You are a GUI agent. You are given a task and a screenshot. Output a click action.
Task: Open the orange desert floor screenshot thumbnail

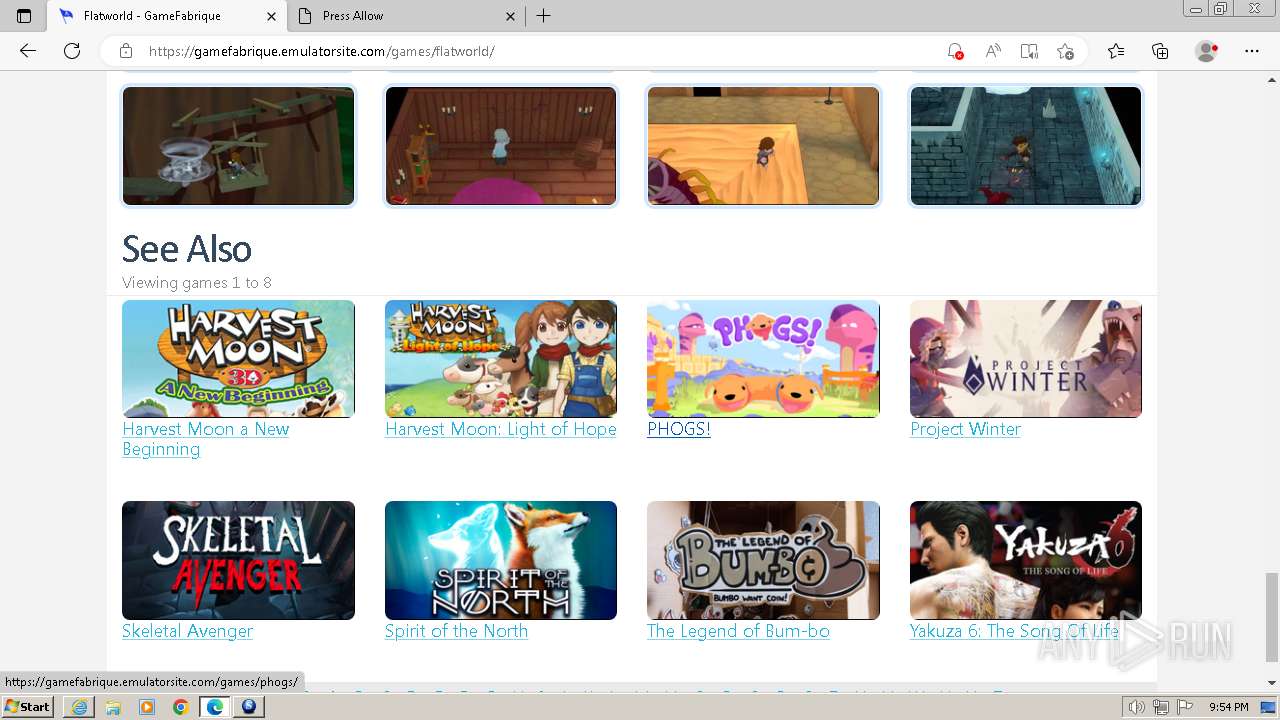(763, 146)
